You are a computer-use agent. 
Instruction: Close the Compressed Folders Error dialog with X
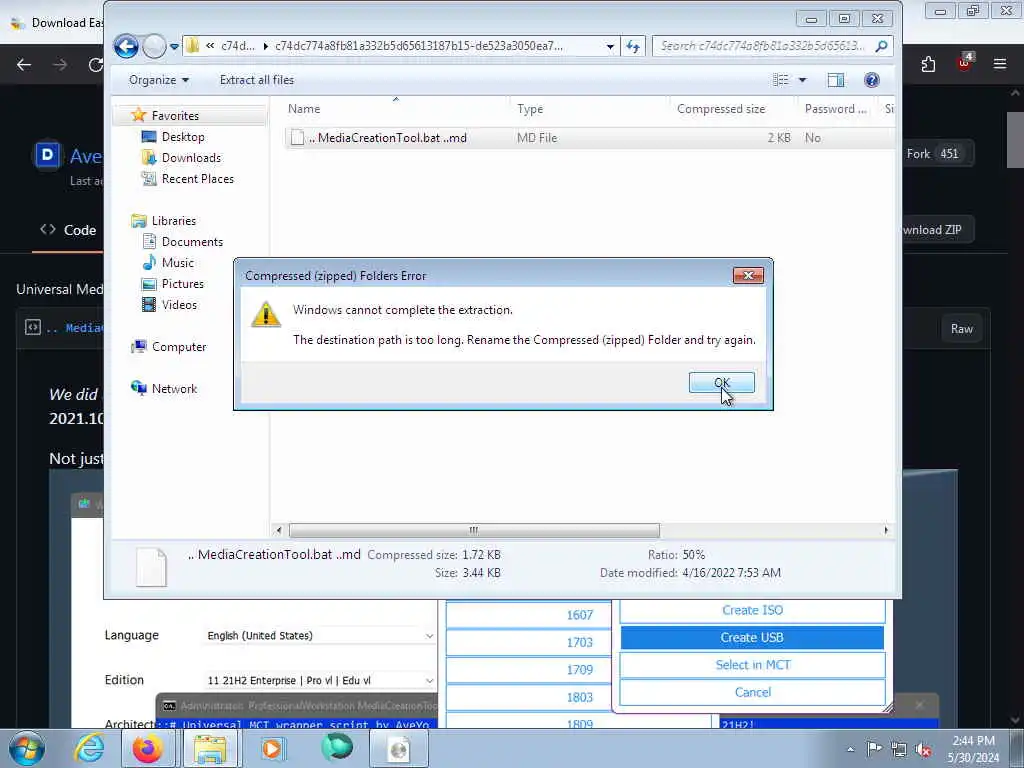click(748, 276)
